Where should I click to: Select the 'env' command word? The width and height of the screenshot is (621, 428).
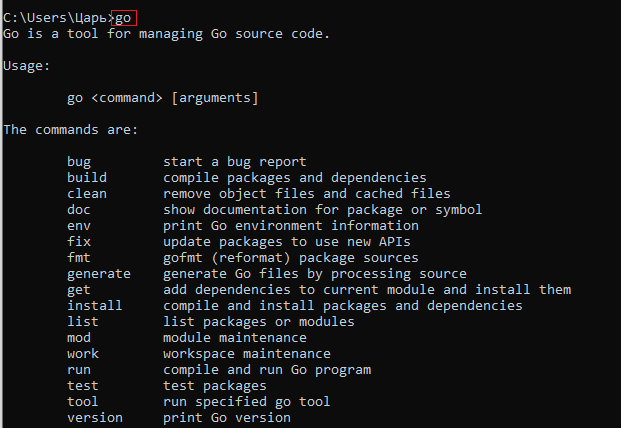[79, 226]
